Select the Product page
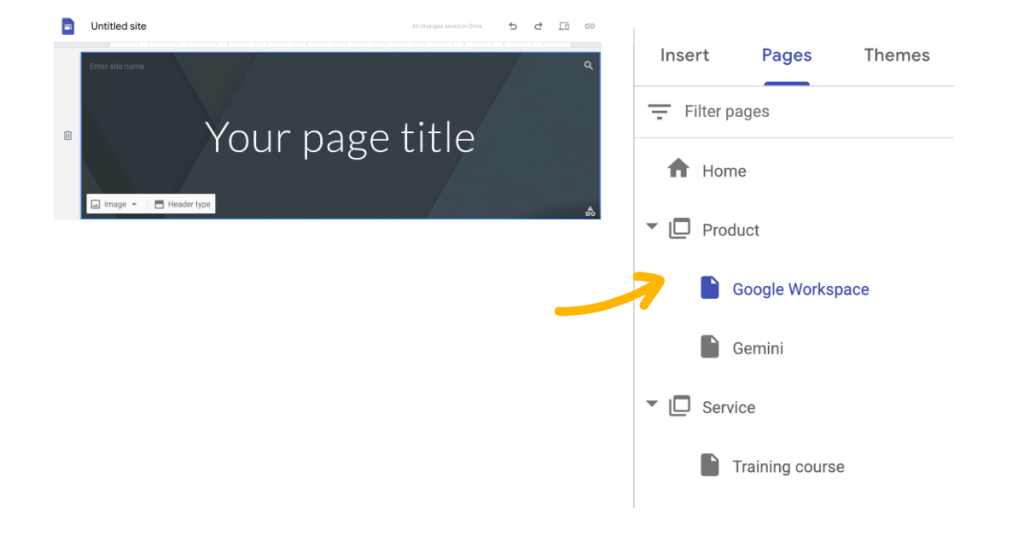 point(730,230)
